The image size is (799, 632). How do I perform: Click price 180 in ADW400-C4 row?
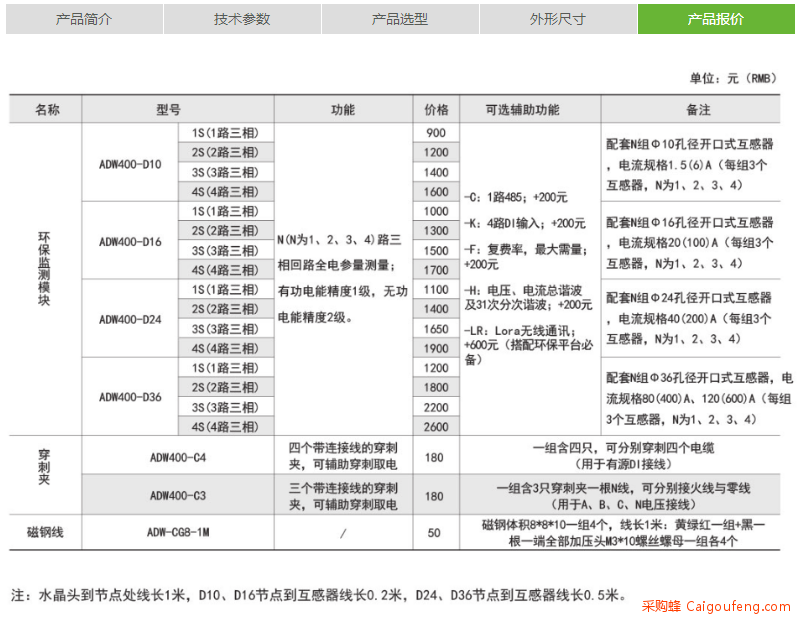click(434, 457)
